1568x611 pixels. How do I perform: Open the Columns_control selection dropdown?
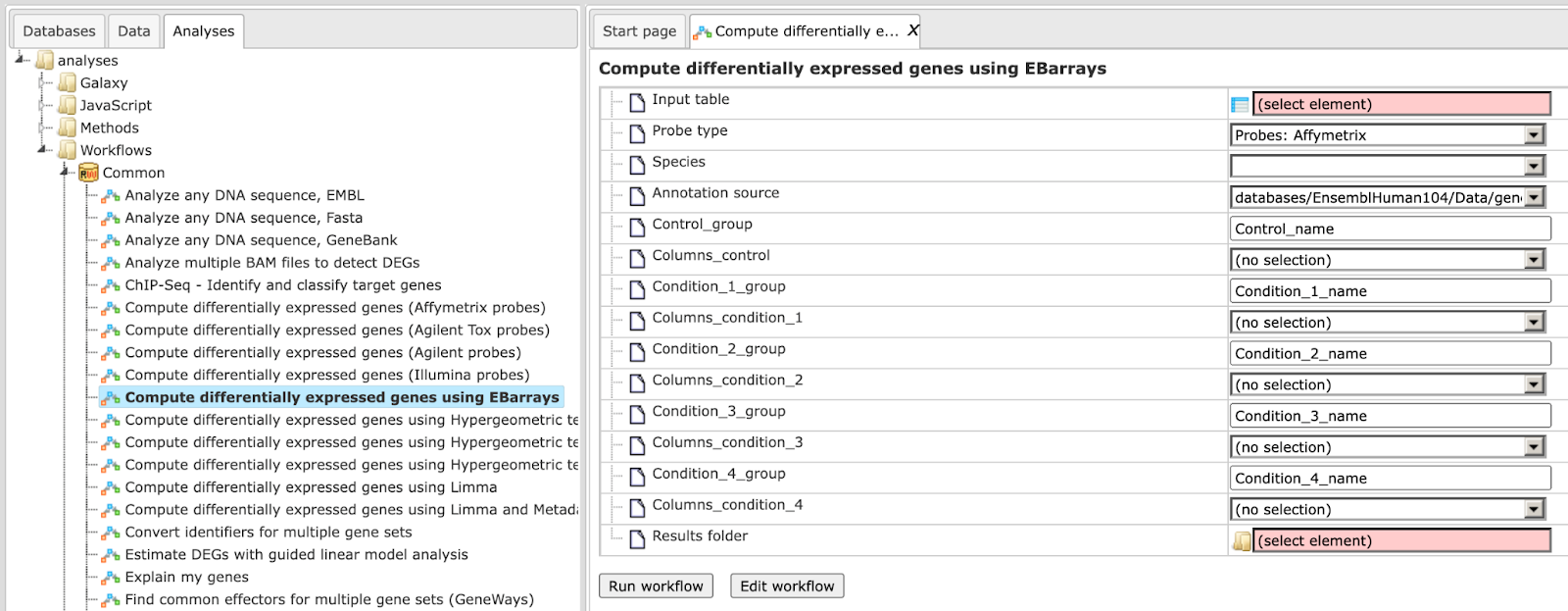tap(1535, 260)
